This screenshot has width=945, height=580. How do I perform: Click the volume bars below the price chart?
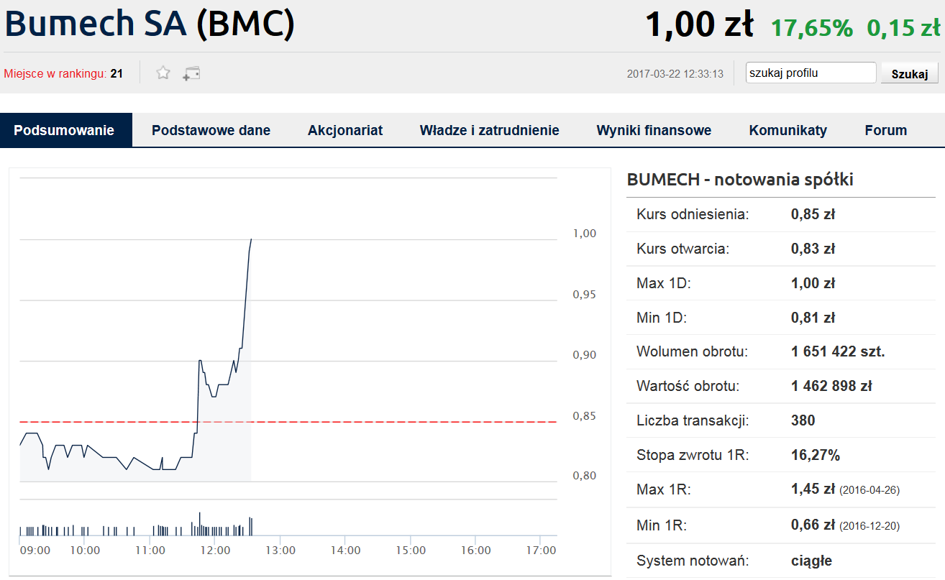[136, 526]
